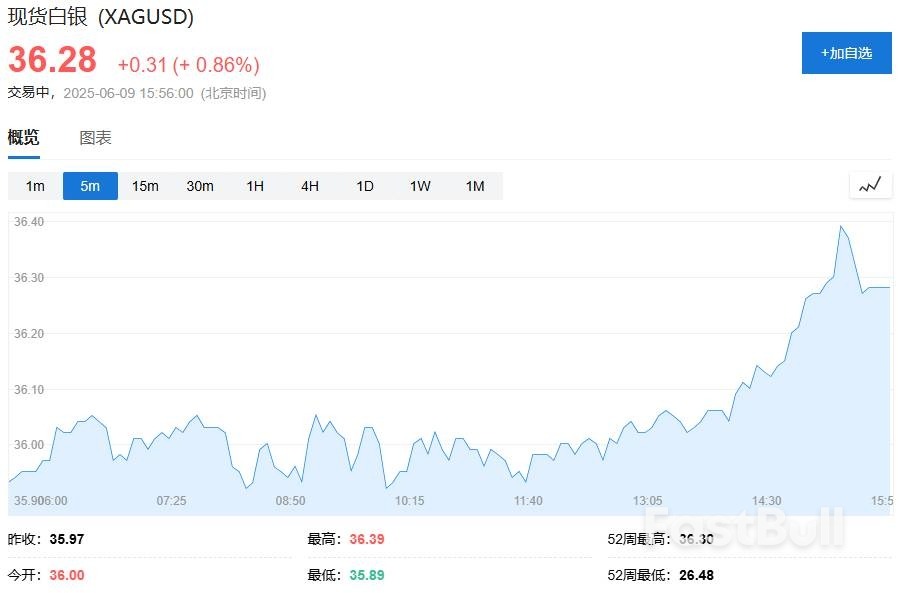Screen dimensions: 899x593
Task: Click the 13:05 time label on chart
Action: point(647,500)
